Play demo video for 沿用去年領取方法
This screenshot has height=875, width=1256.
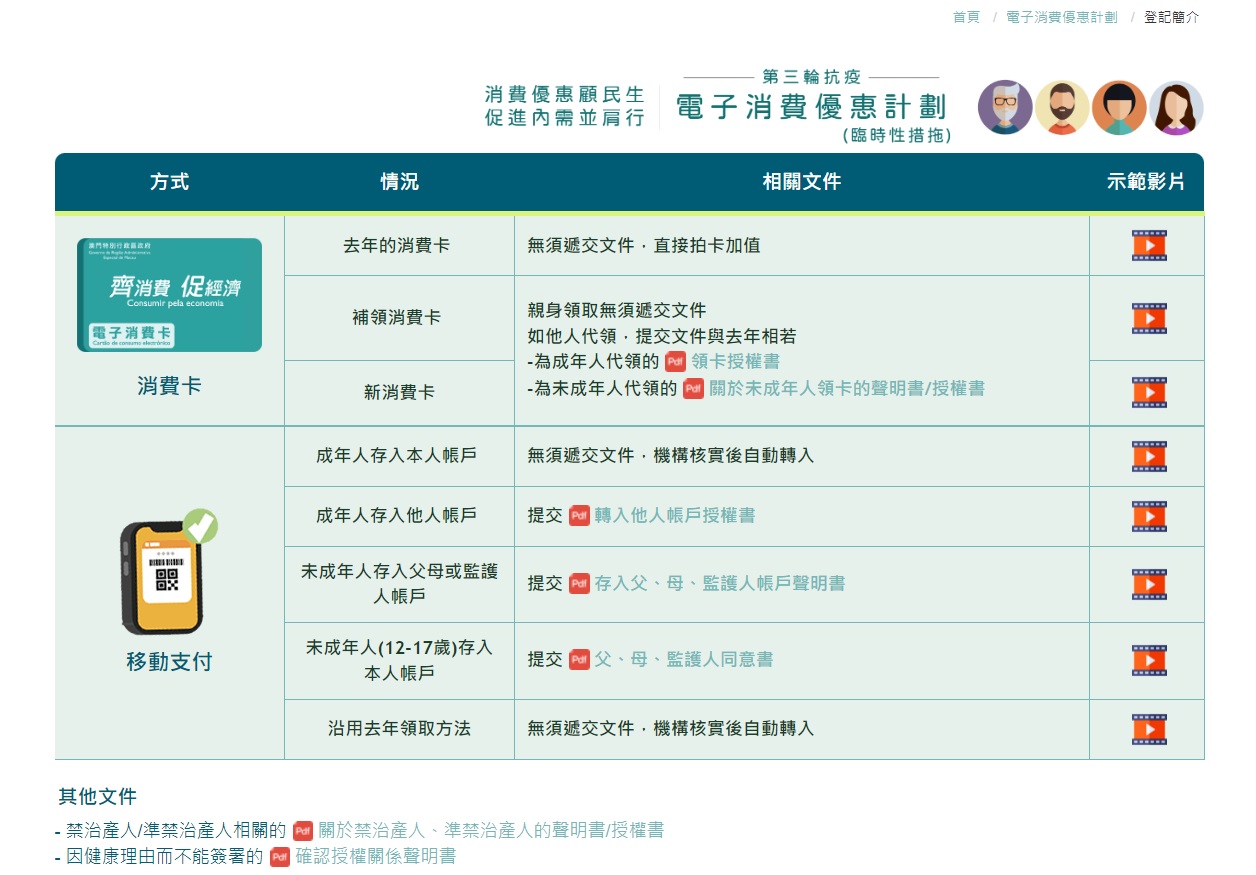[1149, 729]
